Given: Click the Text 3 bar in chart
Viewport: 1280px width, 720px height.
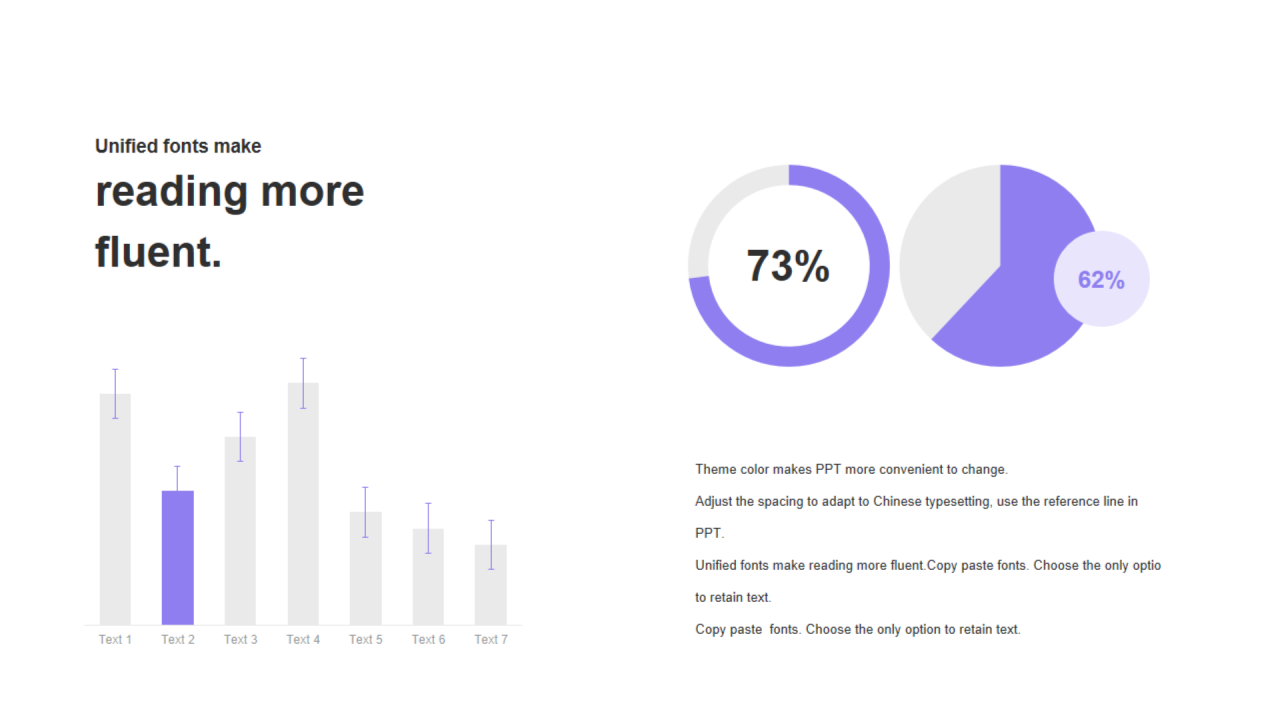Looking at the screenshot, I should (240, 530).
